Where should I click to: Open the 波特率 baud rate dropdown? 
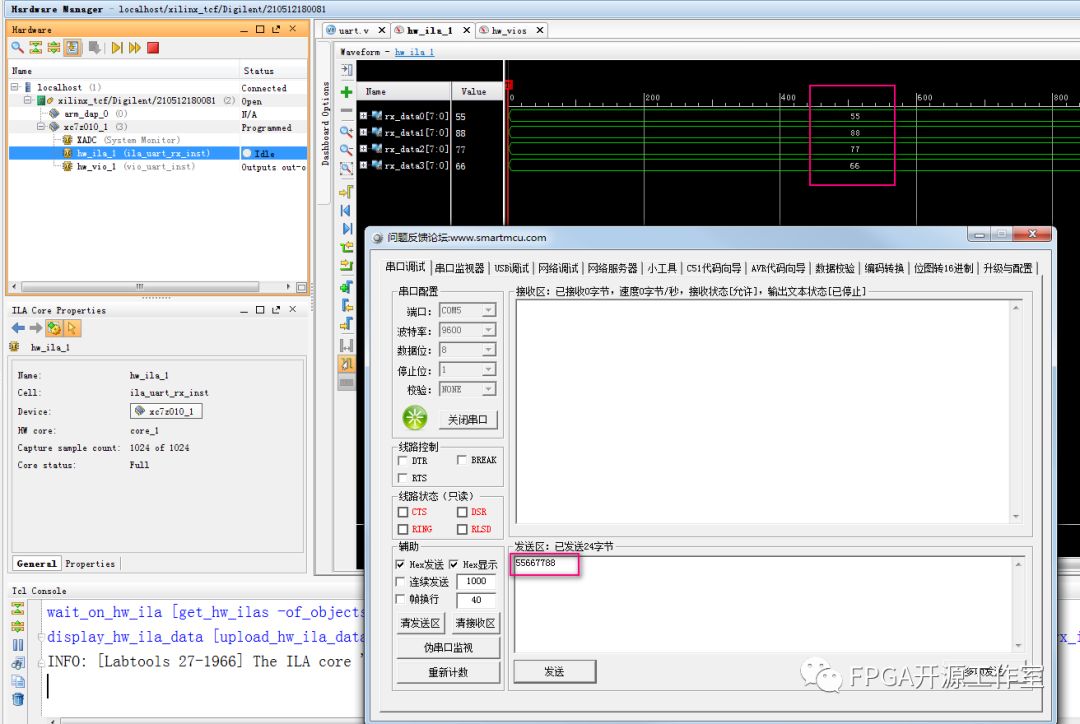pyautogui.click(x=489, y=330)
